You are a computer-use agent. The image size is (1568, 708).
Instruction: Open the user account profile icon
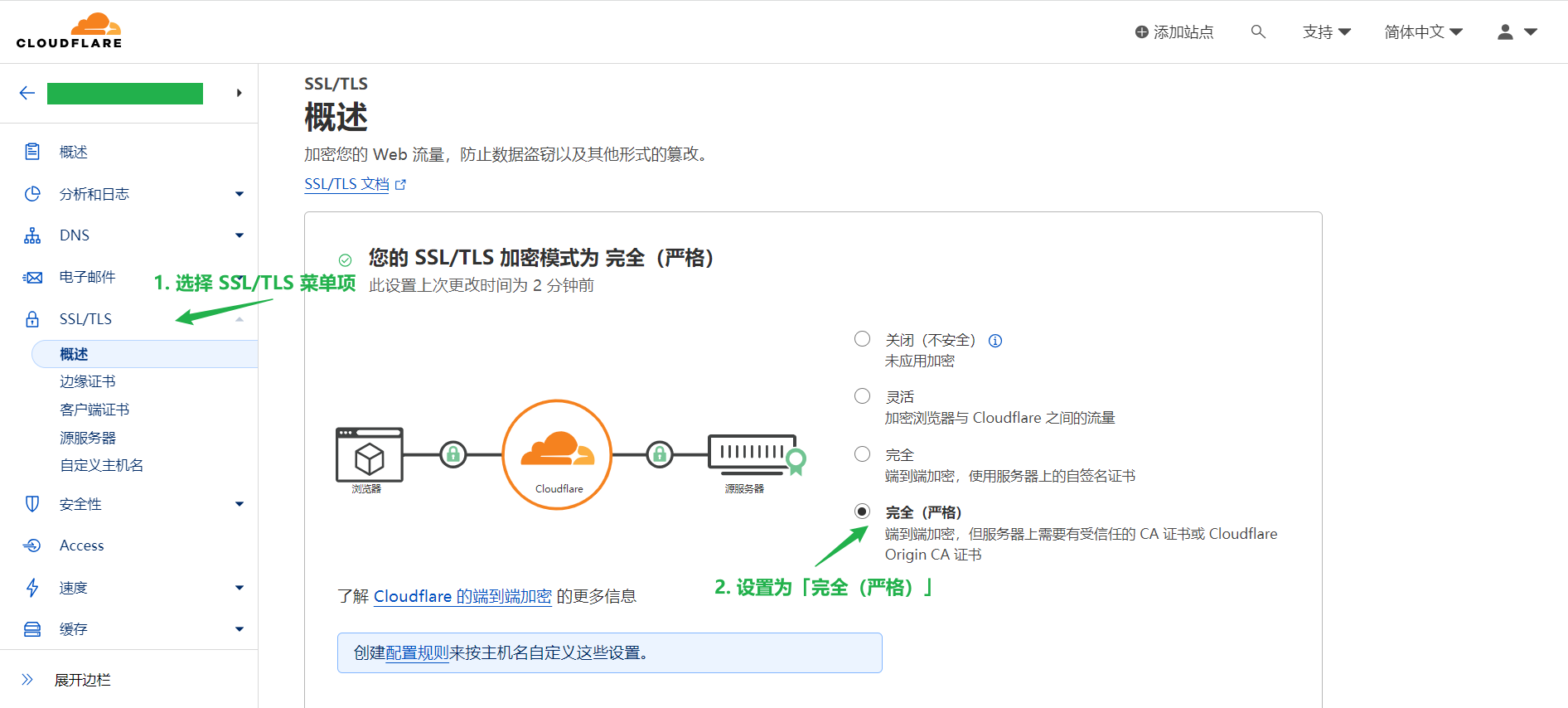coord(1505,32)
